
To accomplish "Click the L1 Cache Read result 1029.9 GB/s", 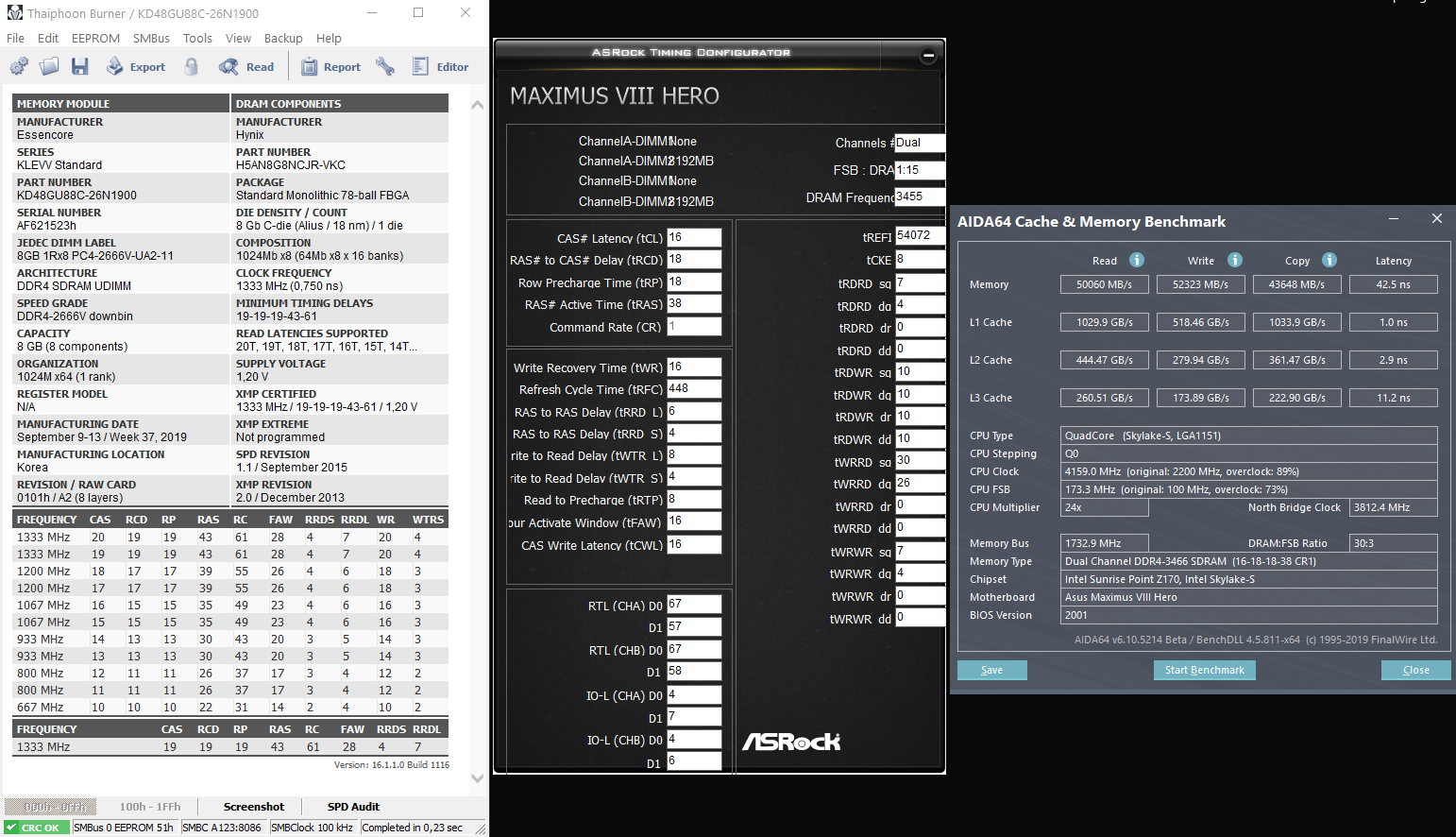I will (x=1105, y=322).
